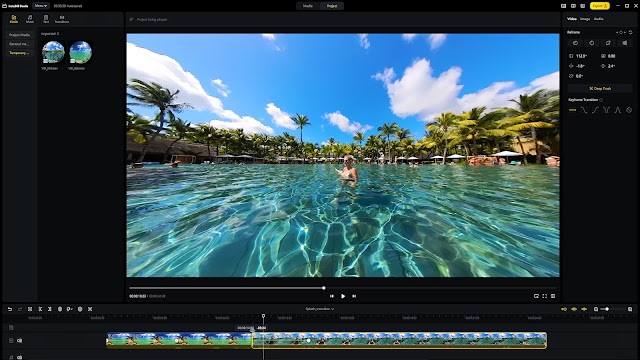The width and height of the screenshot is (640, 360).
Task: Select the first clip on the timeline
Action: 179,340
